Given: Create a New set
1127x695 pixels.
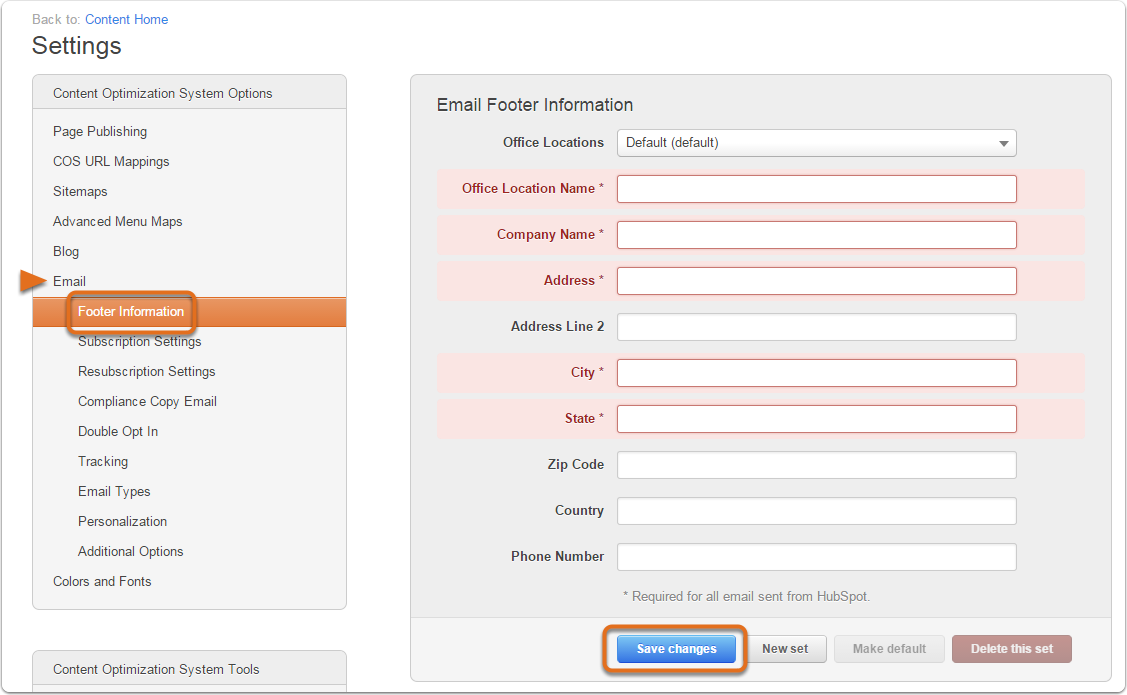Looking at the screenshot, I should pyautogui.click(x=785, y=649).
